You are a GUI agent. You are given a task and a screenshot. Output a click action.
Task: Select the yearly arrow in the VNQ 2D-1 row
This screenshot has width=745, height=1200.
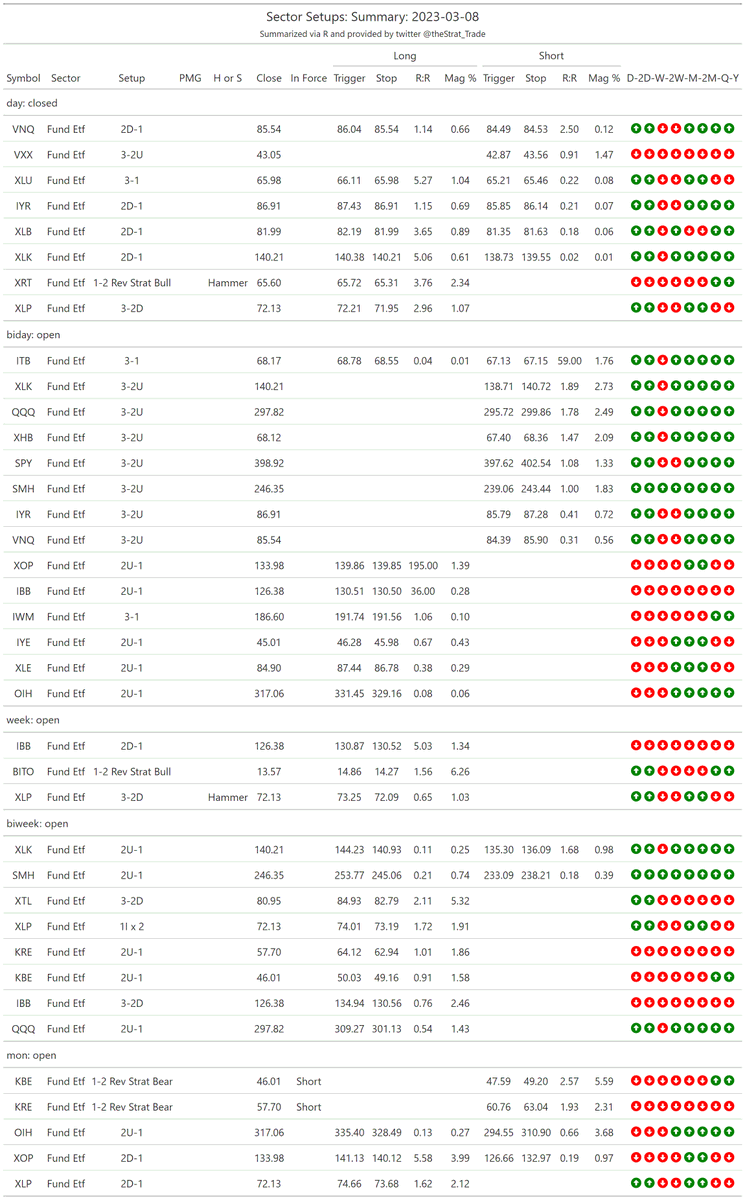tap(729, 129)
